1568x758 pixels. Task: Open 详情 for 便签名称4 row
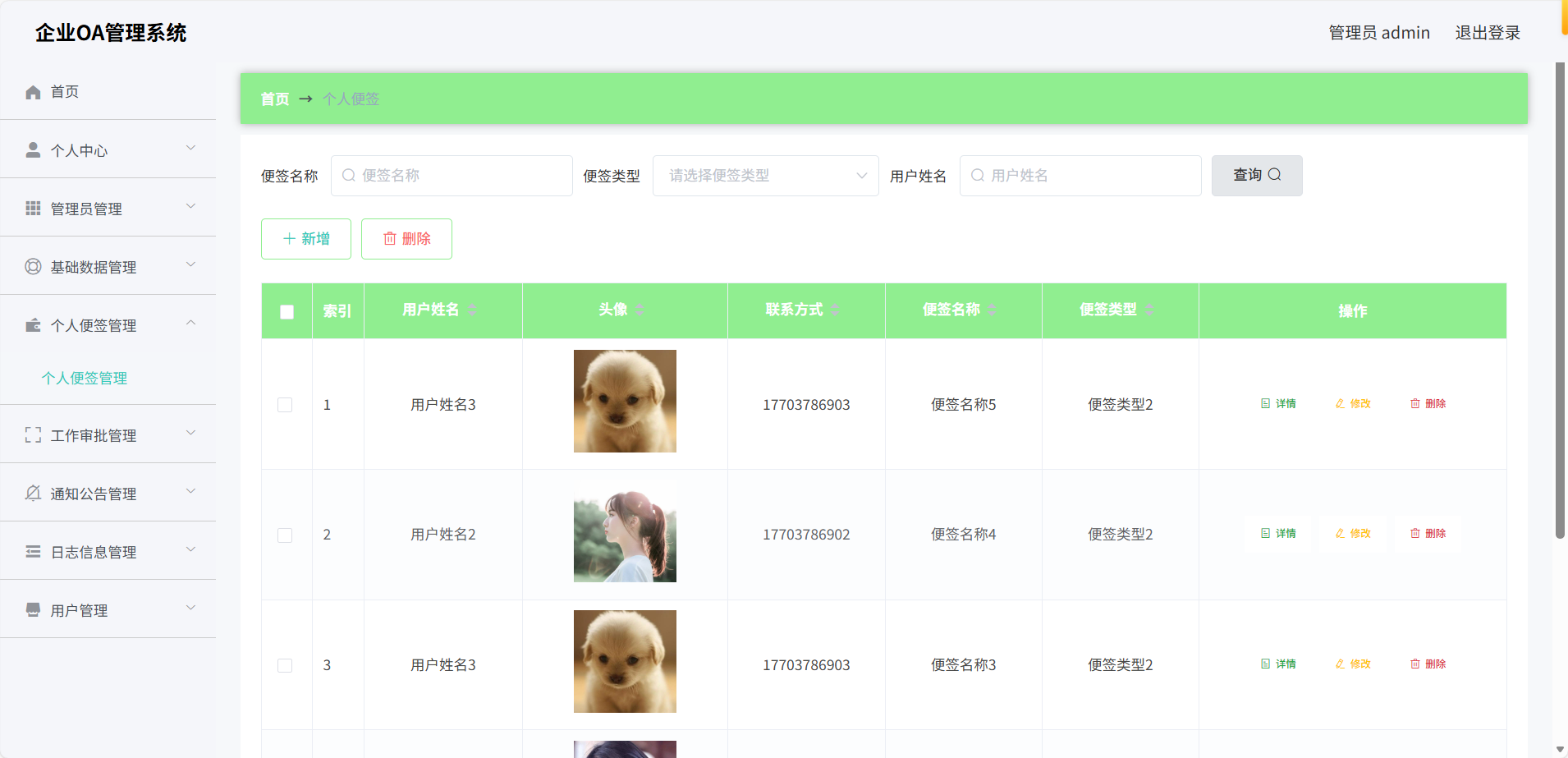coord(1278,534)
